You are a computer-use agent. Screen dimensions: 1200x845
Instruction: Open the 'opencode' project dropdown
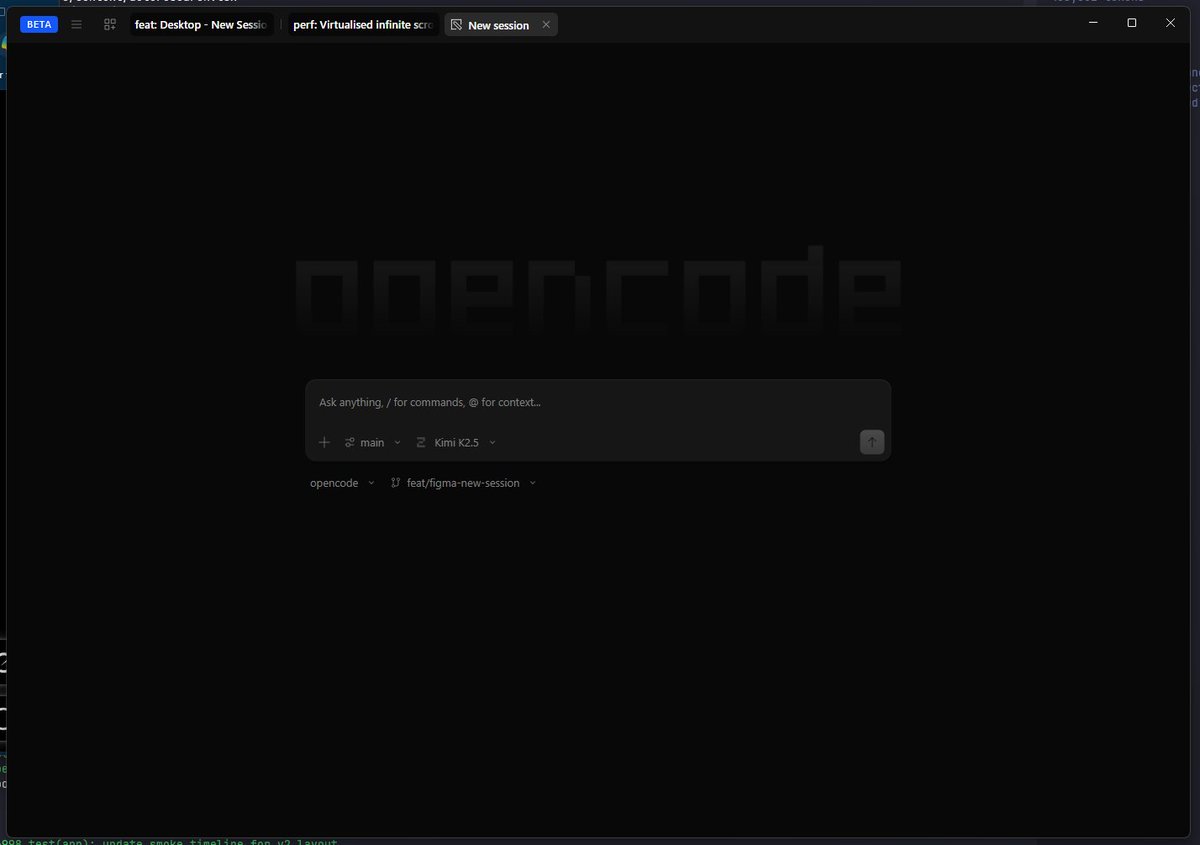tap(342, 483)
